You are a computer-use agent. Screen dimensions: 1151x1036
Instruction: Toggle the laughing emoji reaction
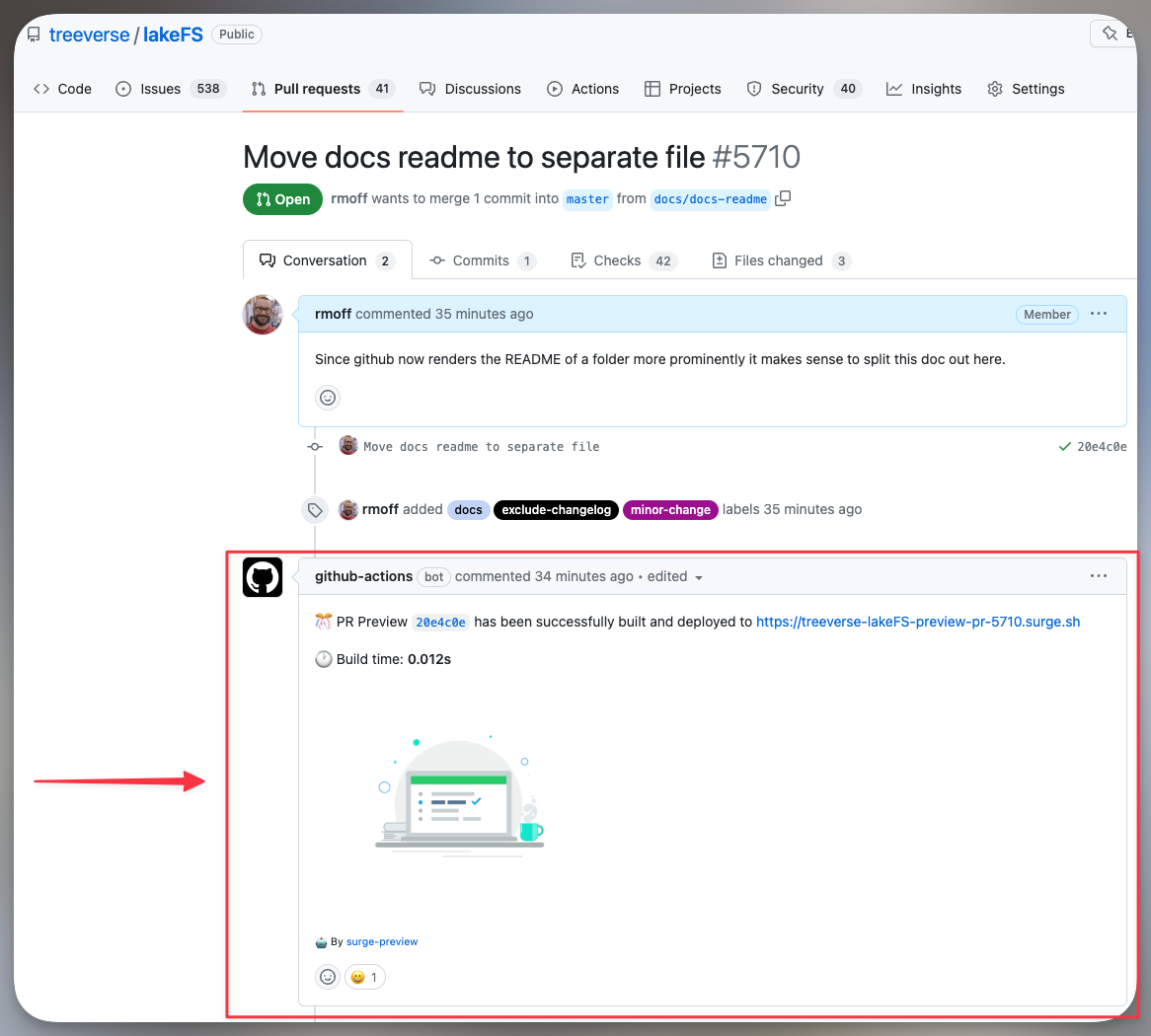tap(364, 977)
